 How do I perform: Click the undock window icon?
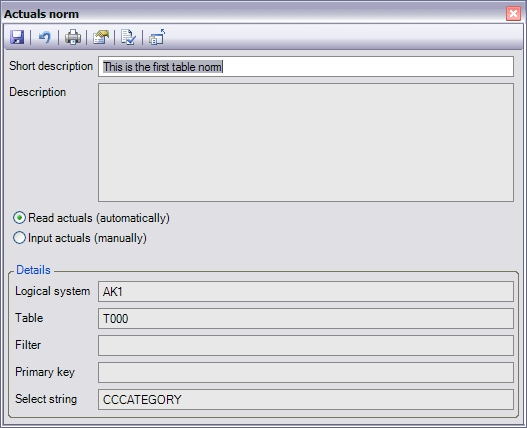pyautogui.click(x=157, y=37)
